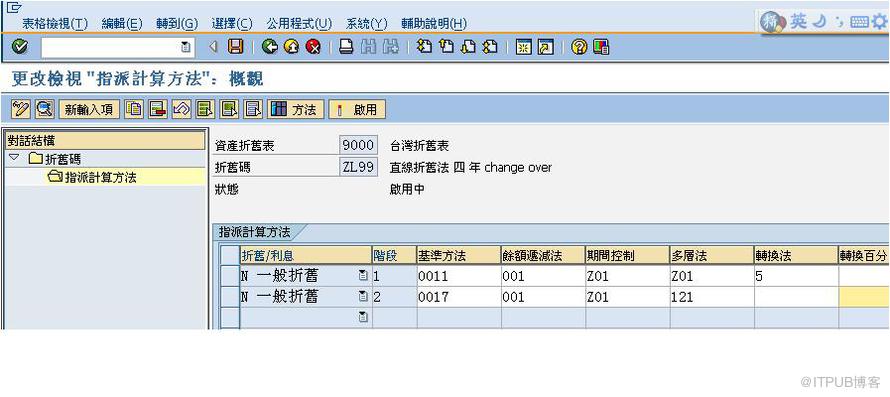Open value help for phase 1 折舊/利息
890x397 pixels.
click(x=363, y=276)
